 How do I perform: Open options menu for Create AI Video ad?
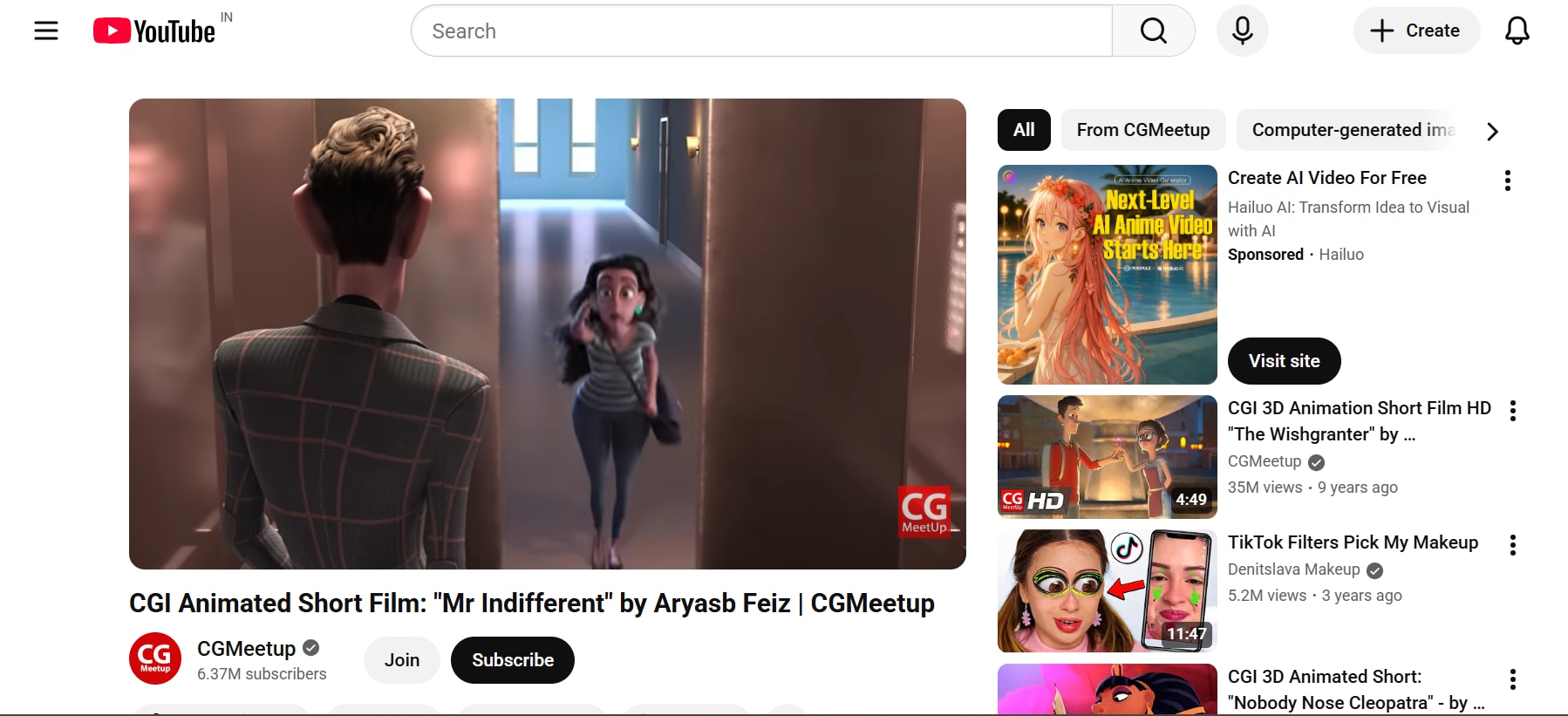coord(1507,181)
